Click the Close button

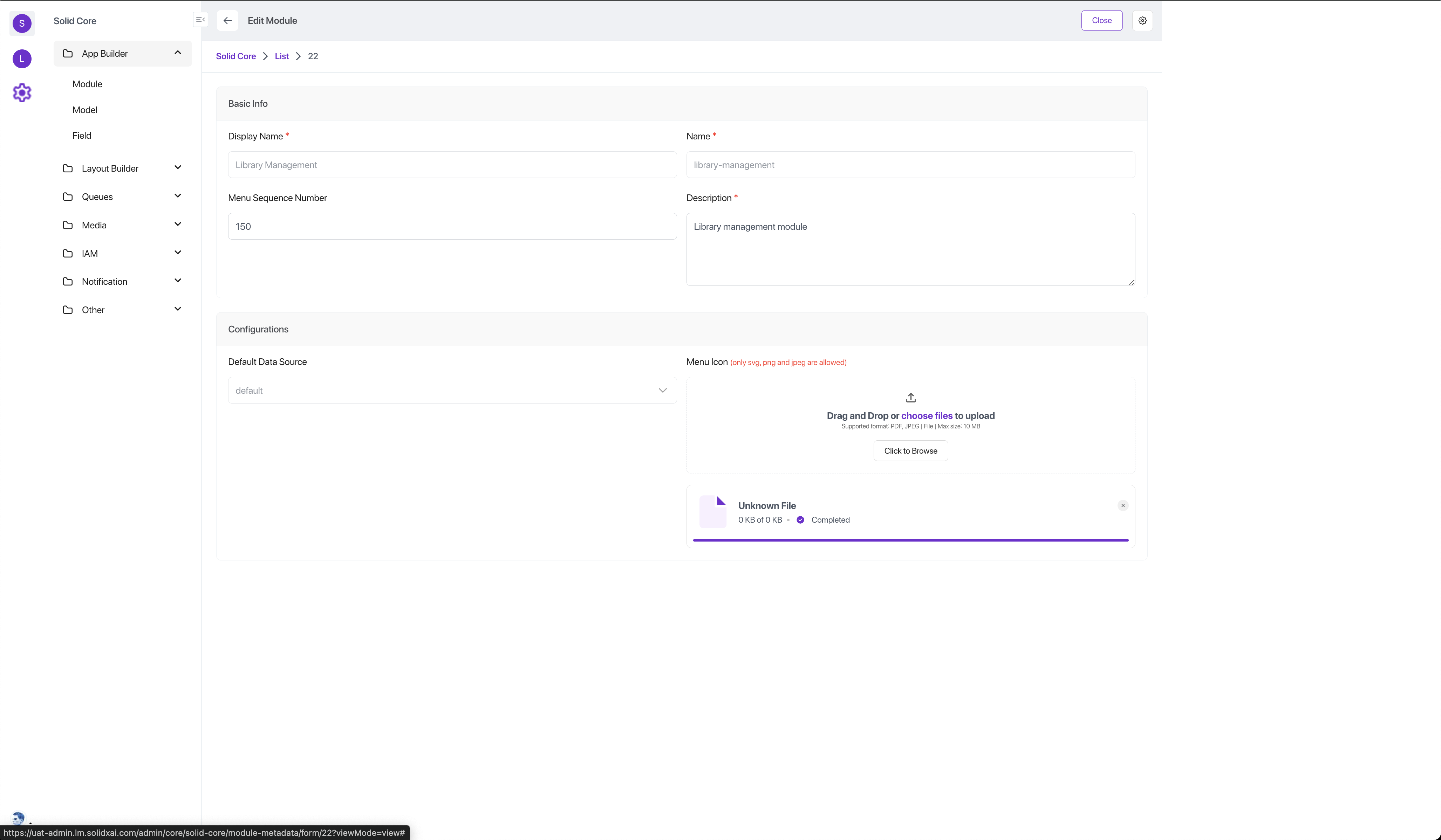pyautogui.click(x=1101, y=20)
